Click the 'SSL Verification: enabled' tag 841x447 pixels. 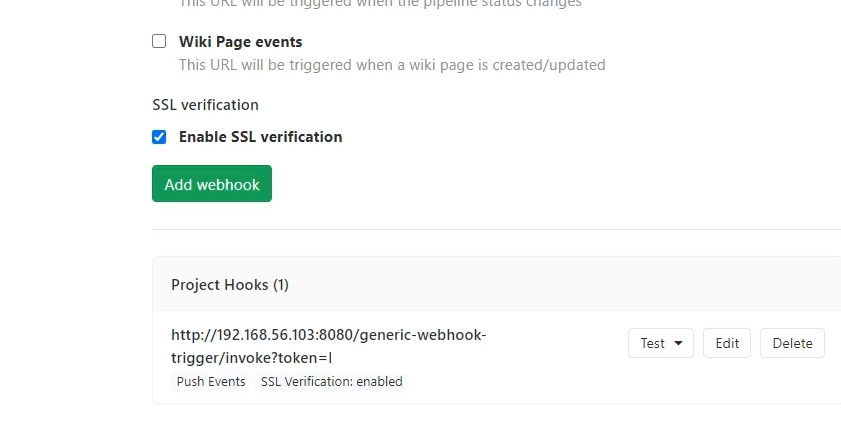click(x=331, y=381)
